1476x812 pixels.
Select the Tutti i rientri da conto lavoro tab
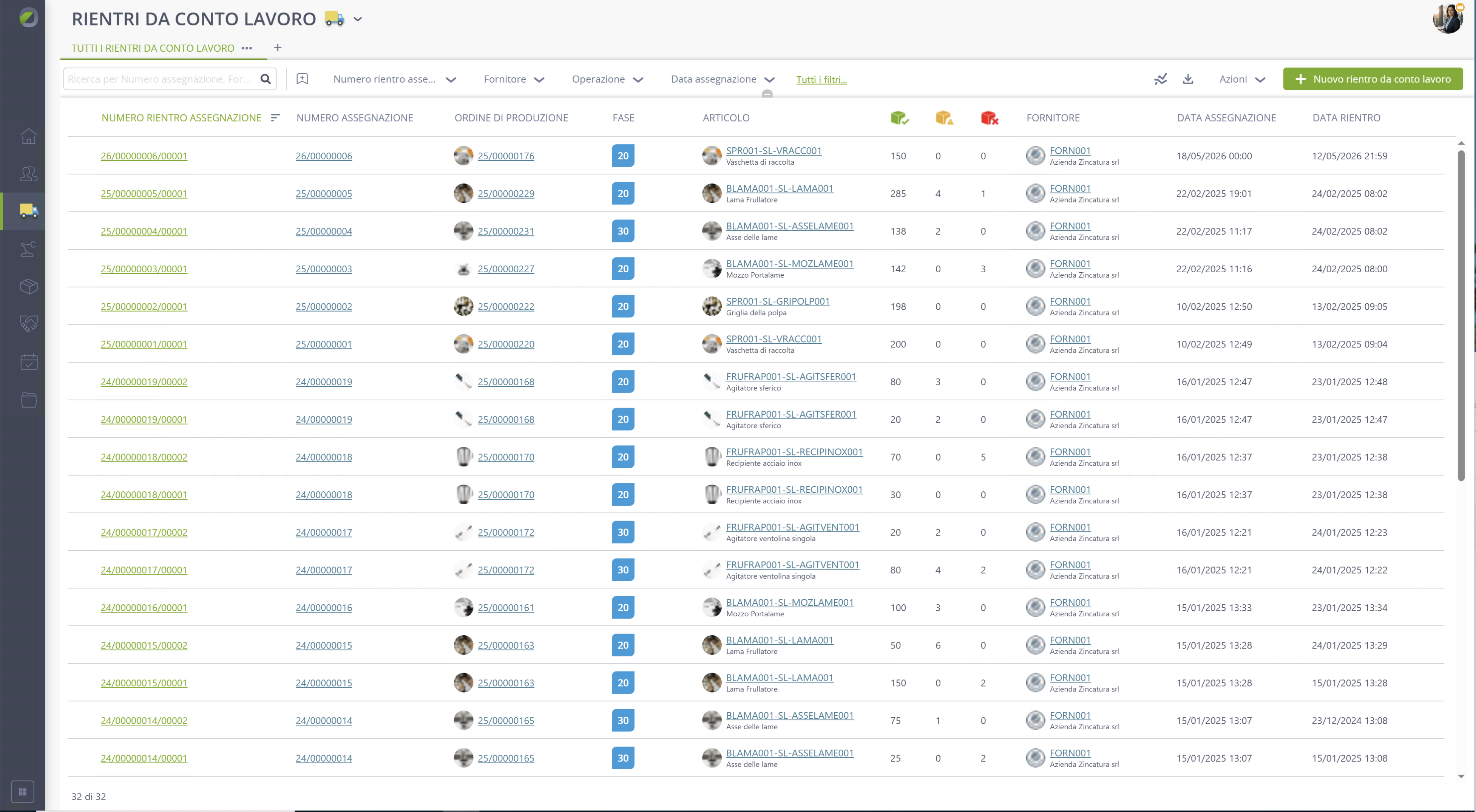pyautogui.click(x=153, y=48)
